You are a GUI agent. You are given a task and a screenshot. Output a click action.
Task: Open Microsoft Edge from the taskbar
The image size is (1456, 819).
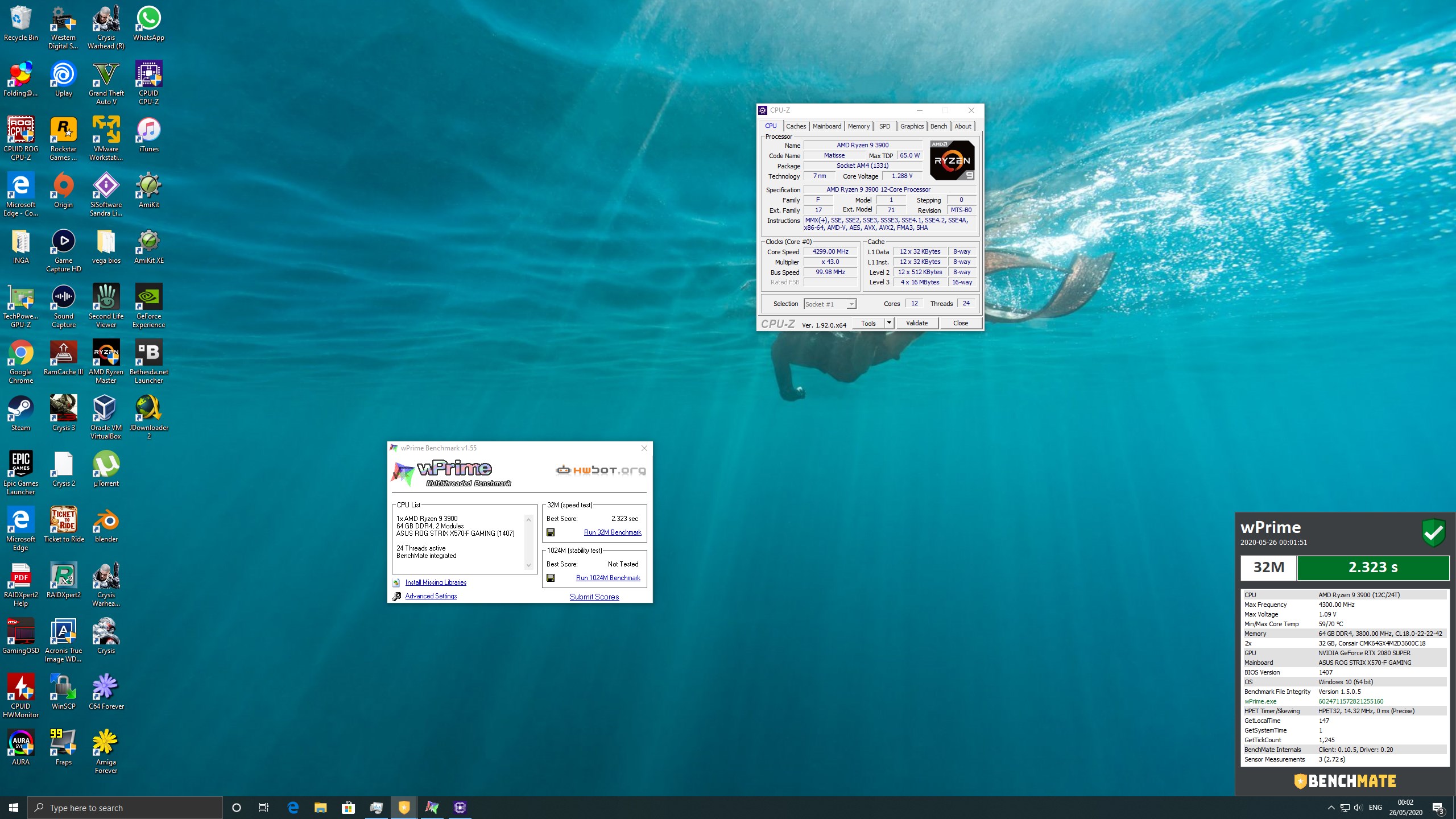(293, 807)
